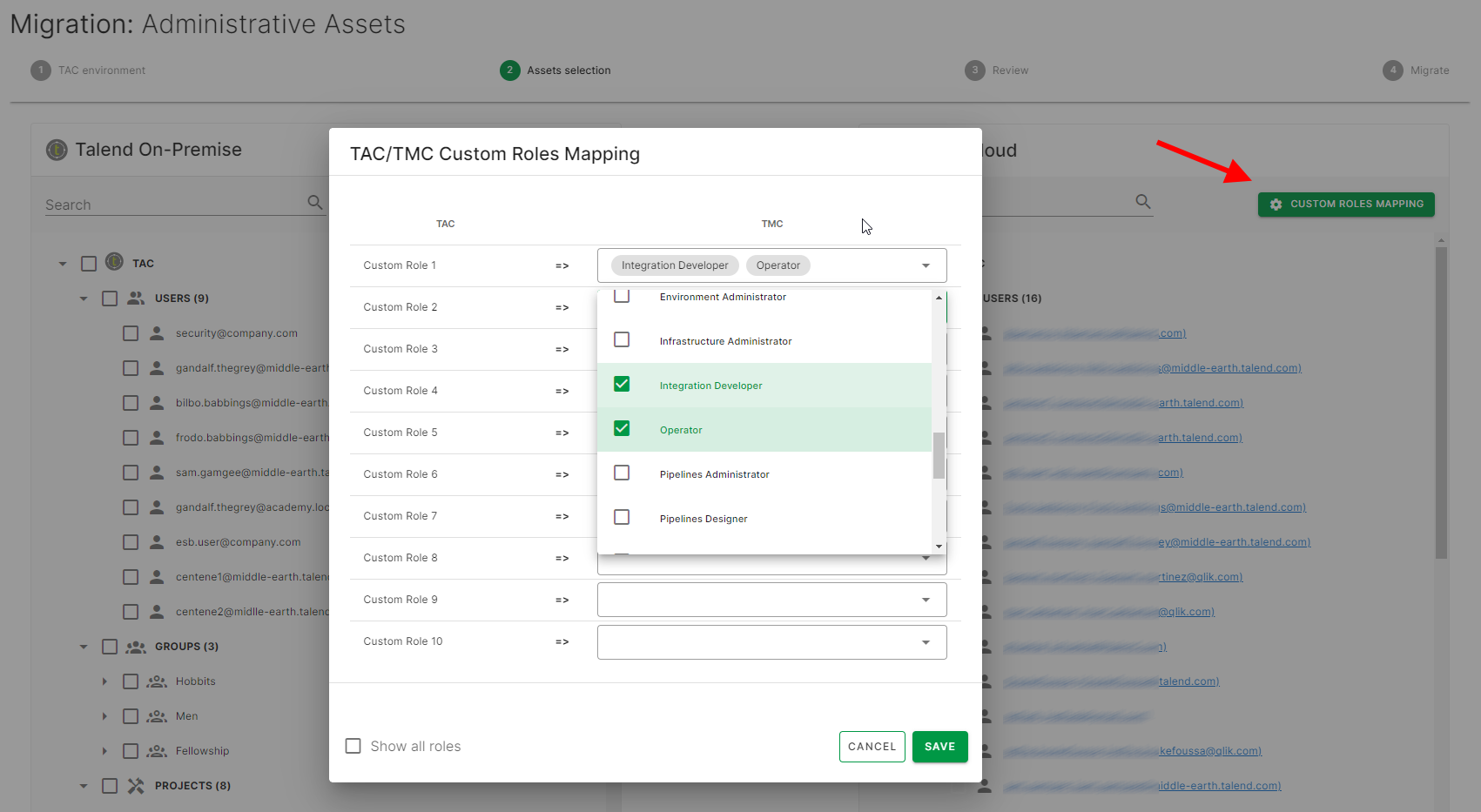
Task: Click the CANCEL button
Action: pyautogui.click(x=872, y=746)
